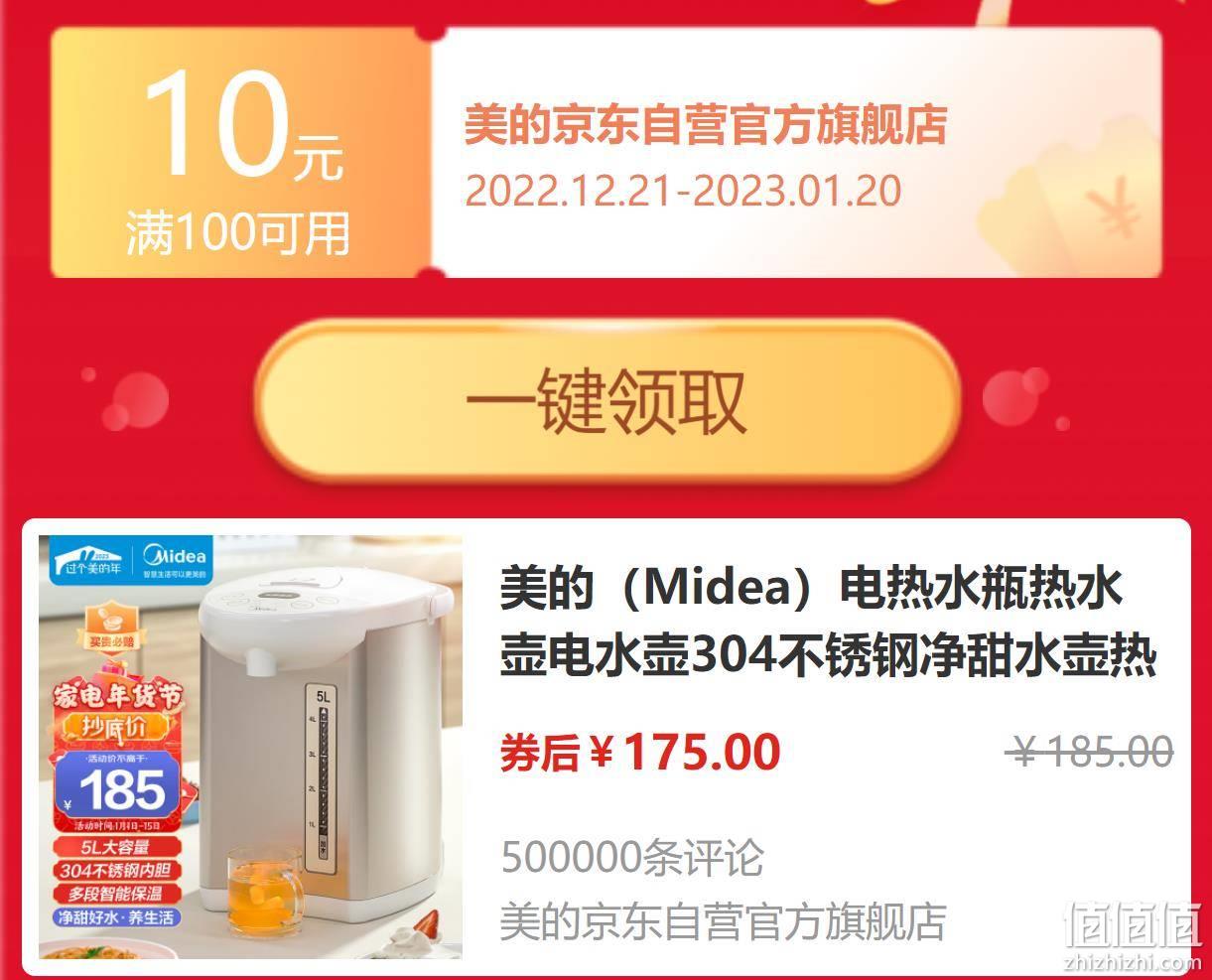Image resolution: width=1212 pixels, height=980 pixels.
Task: Open the 美的（Midea）电热水瓶 product title
Action: (x=828, y=623)
